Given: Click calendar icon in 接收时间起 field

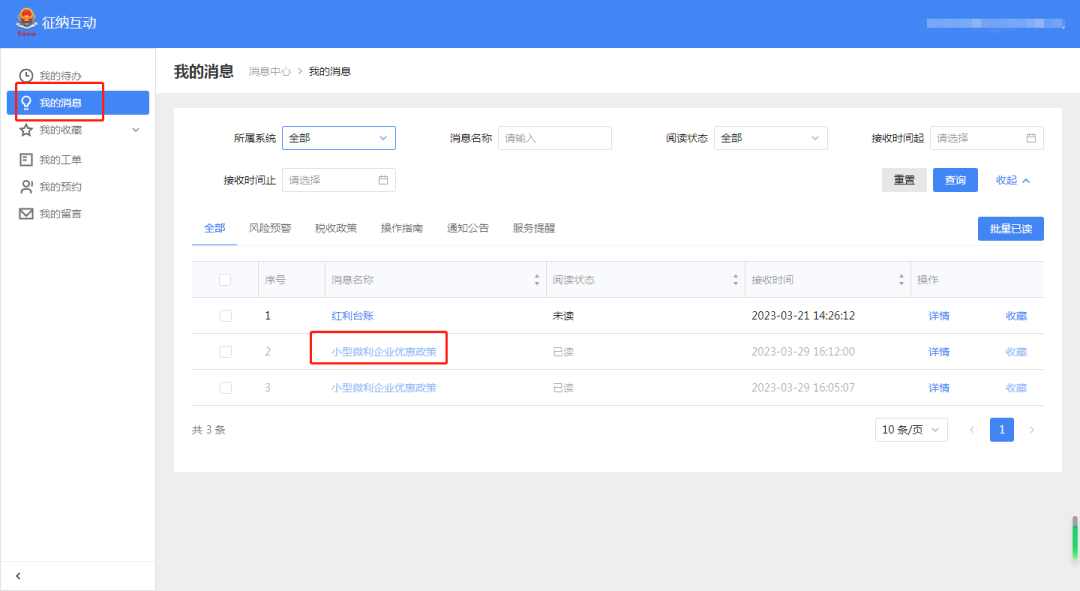Looking at the screenshot, I should [x=1031, y=138].
